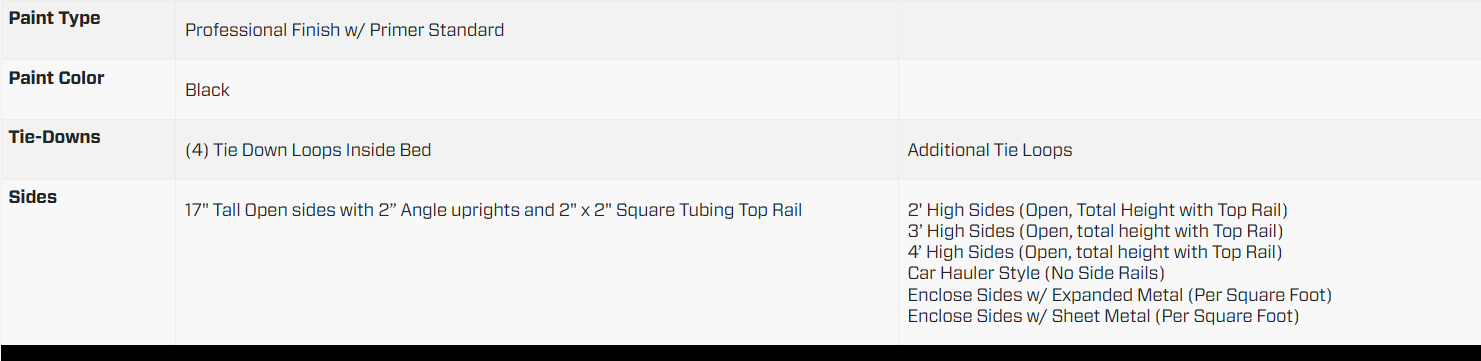
Task: Click the words Square Tubing Top Rail
Action: tap(709, 210)
